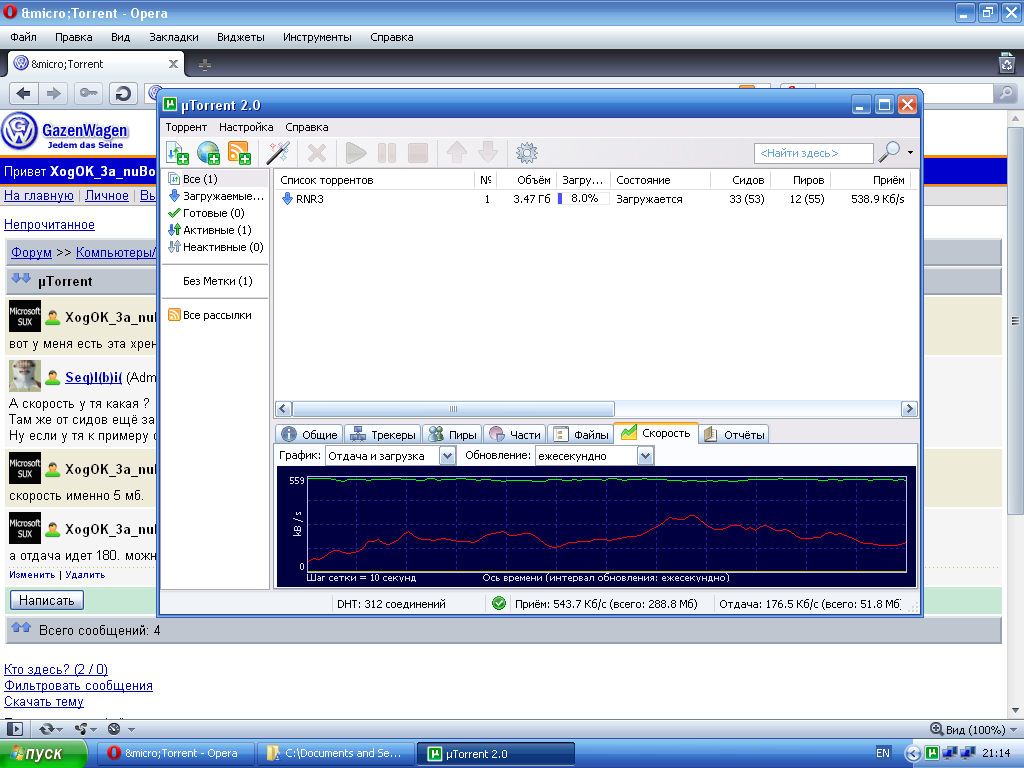Open Opera Файл menu
Image resolution: width=1024 pixels, height=768 pixels.
coord(24,37)
